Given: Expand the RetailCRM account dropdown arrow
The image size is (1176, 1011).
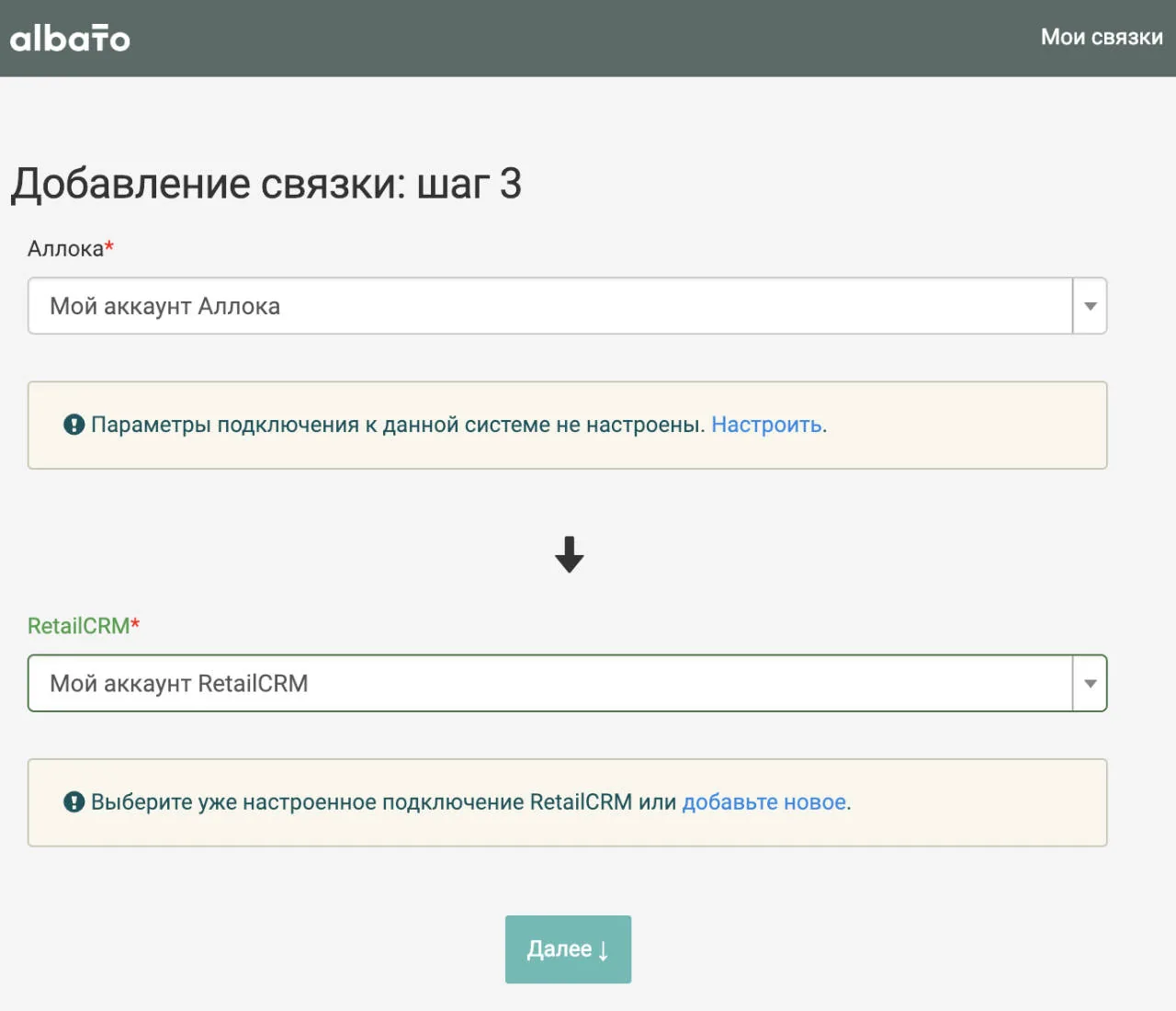Looking at the screenshot, I should (x=1091, y=684).
